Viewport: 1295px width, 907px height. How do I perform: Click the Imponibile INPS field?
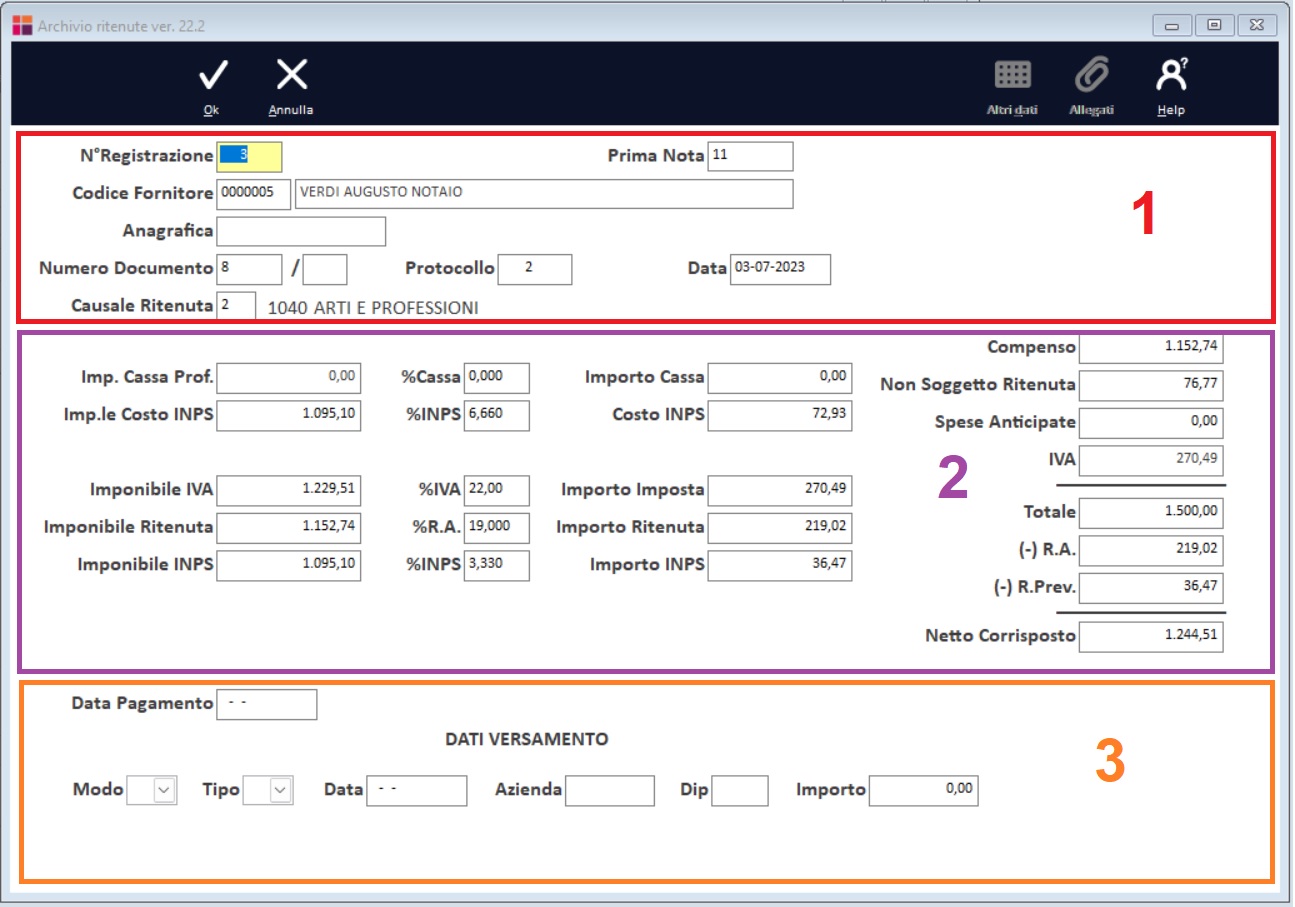288,565
